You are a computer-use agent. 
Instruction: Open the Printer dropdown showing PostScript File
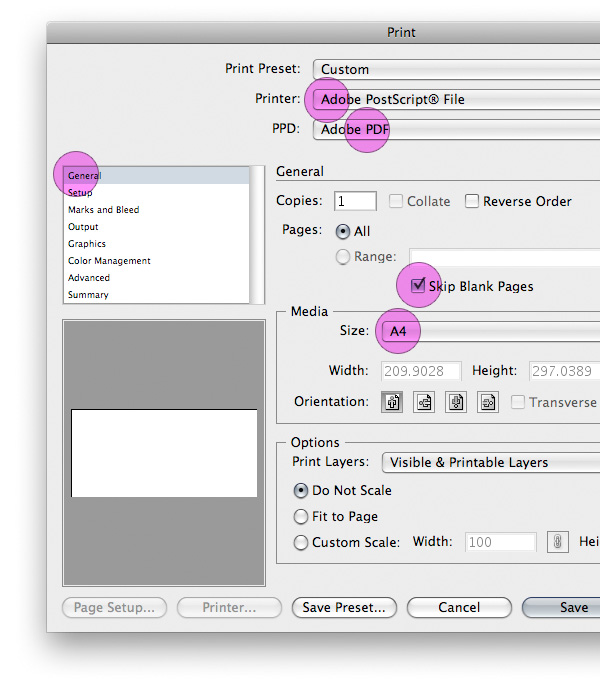point(456,99)
